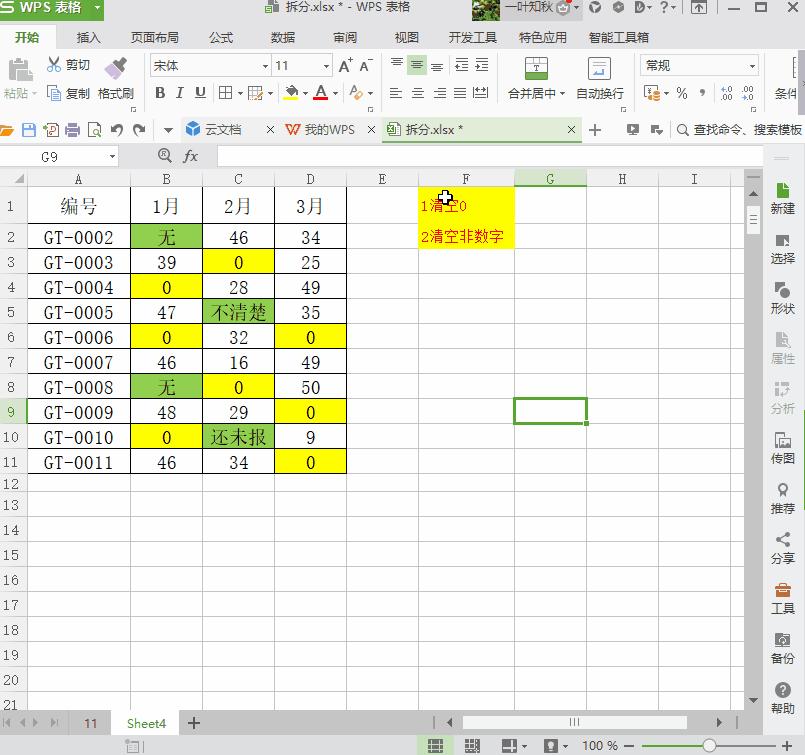Open the Name Box G9 dropdown
The image size is (805, 755).
click(x=112, y=157)
